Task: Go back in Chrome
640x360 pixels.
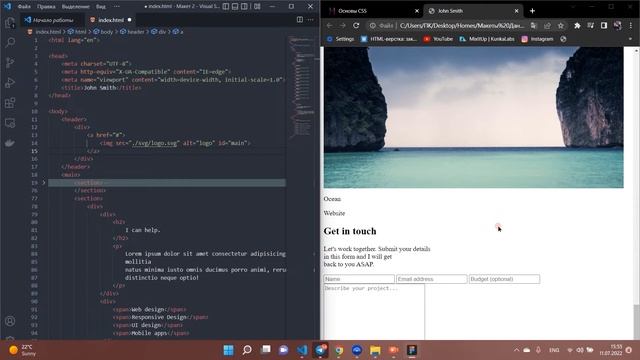Action: pyautogui.click(x=329, y=25)
